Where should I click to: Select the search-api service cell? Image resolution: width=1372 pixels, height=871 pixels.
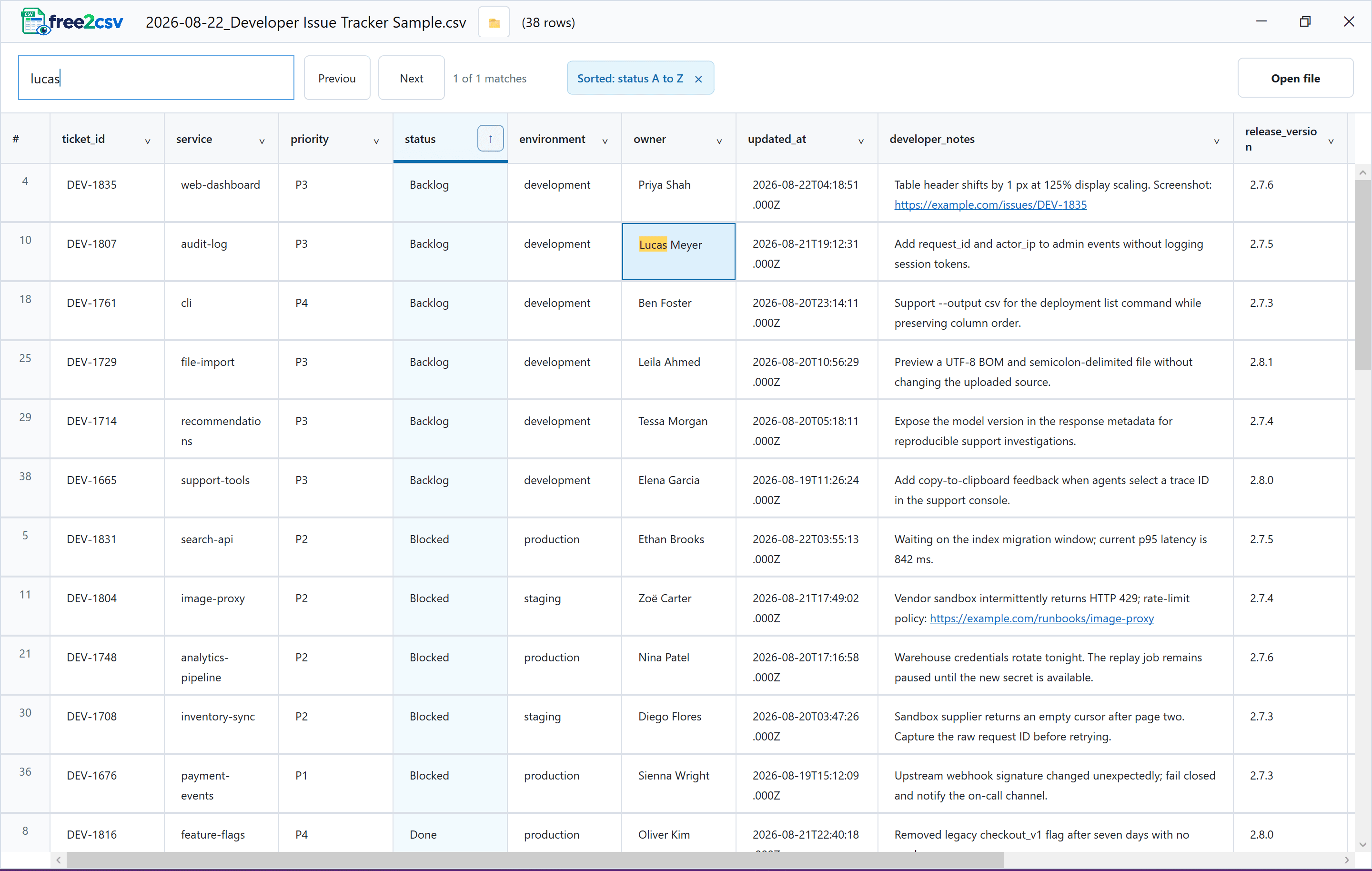tap(222, 547)
